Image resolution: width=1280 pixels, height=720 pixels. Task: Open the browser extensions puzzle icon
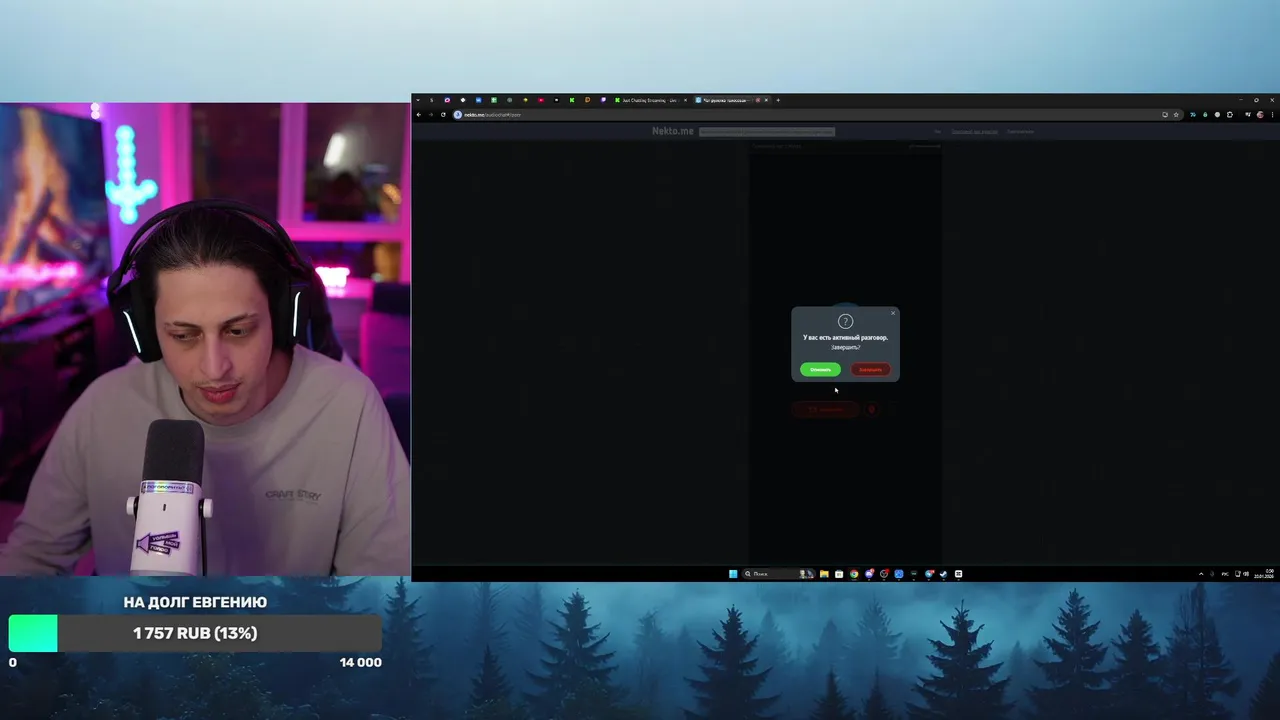click(x=1230, y=115)
